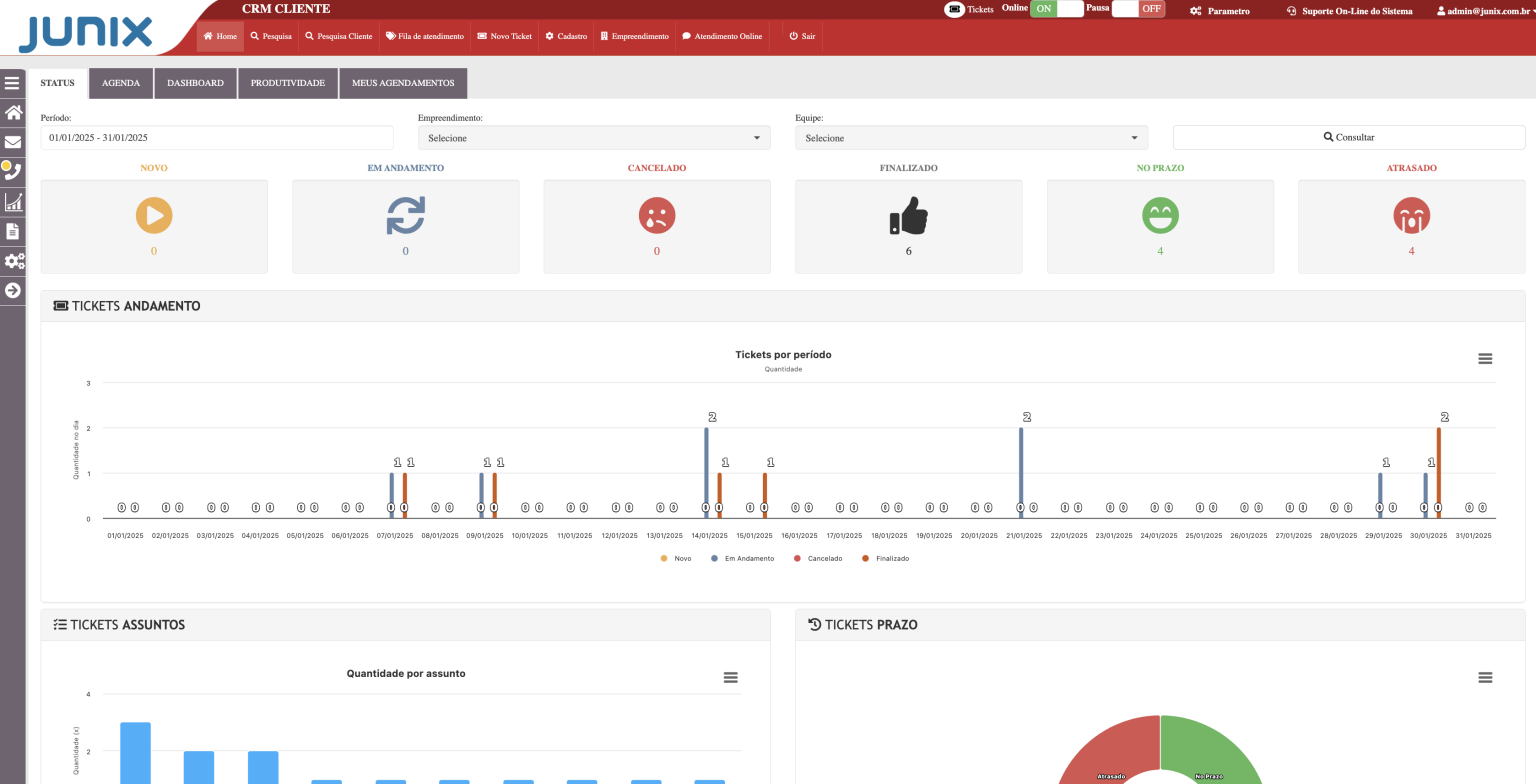
Task: Click the arrow circle icon in sidebar
Action: click(x=13, y=290)
